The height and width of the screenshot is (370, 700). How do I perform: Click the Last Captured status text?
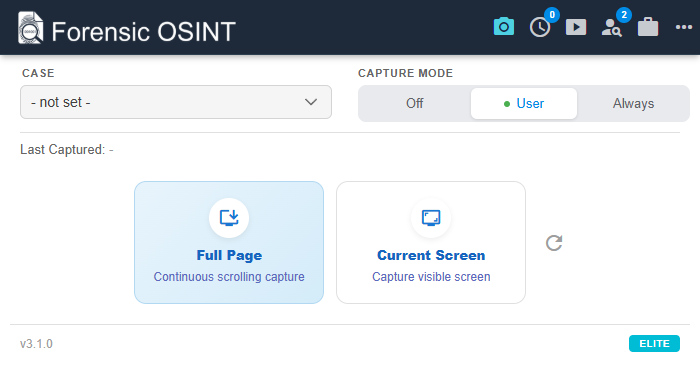67,150
